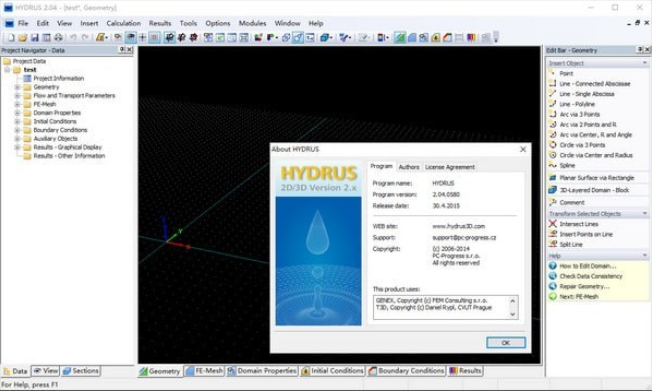This screenshot has width=652, height=392.
Task: Switch to the Authors tab
Action: [x=409, y=167]
